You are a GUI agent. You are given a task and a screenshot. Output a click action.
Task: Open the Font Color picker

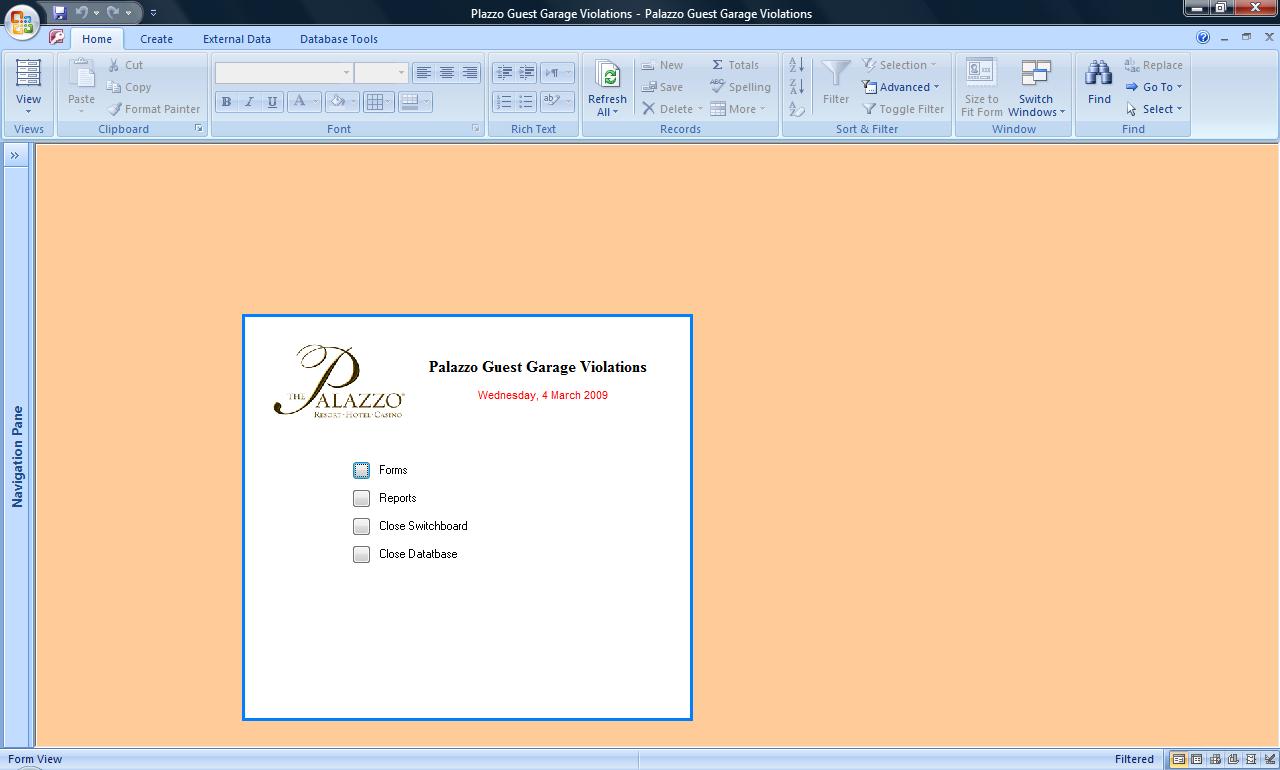[304, 101]
